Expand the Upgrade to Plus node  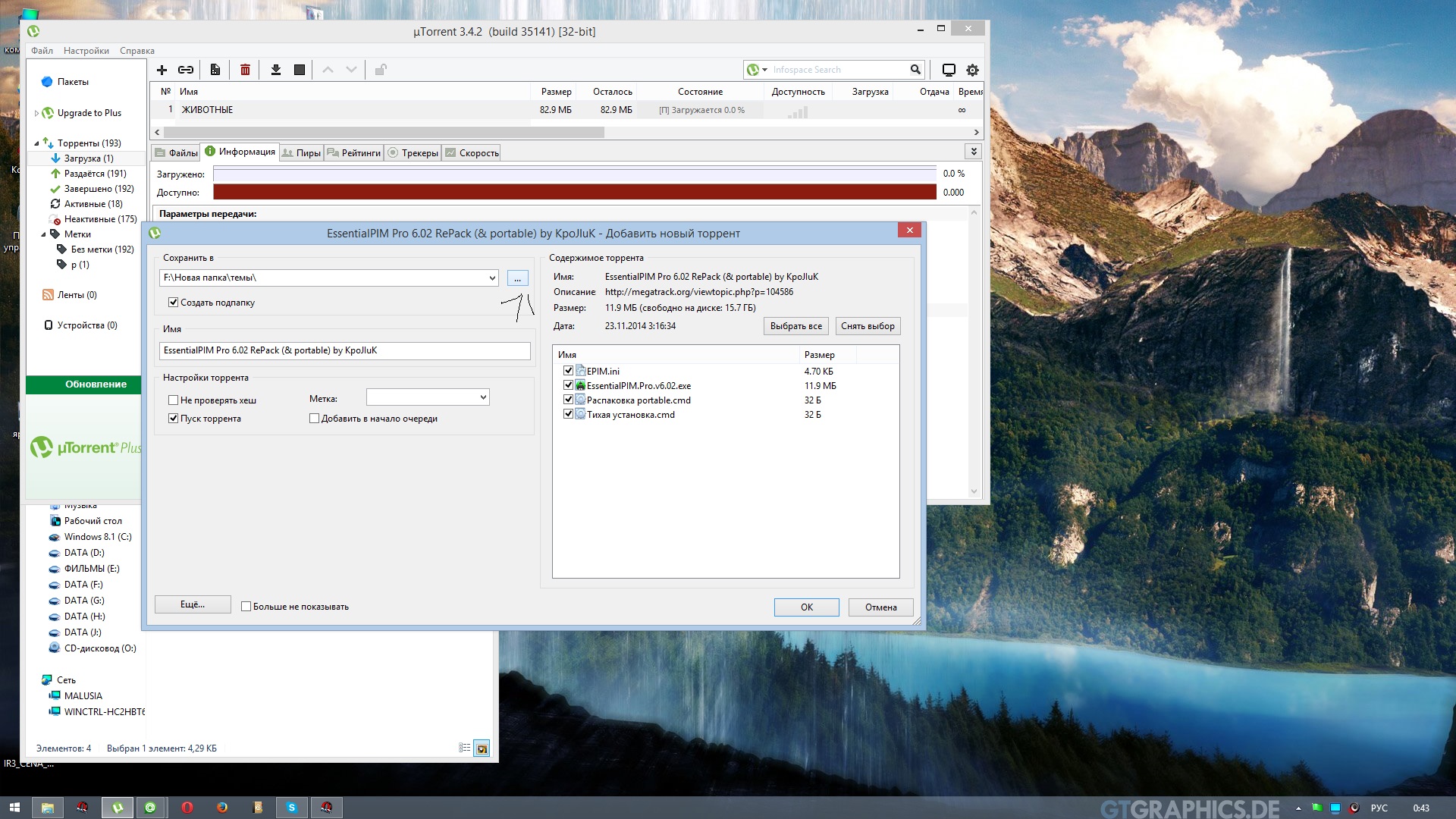tap(36, 113)
